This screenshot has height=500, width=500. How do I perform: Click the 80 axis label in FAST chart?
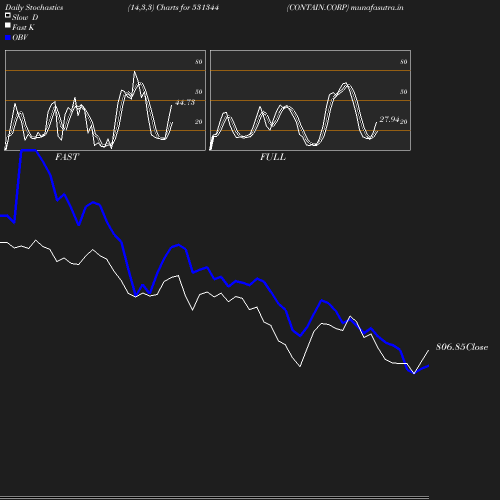(199, 62)
